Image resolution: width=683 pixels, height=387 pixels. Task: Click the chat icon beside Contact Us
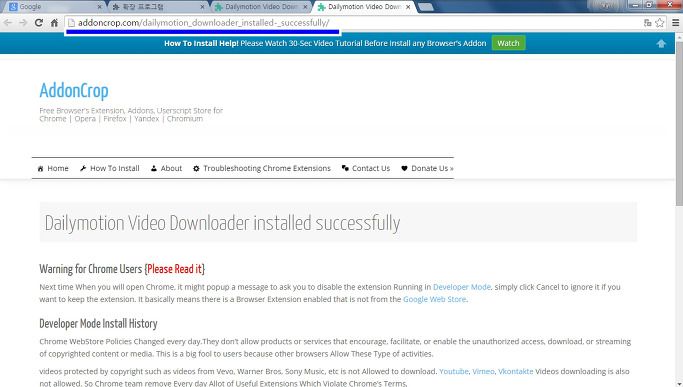345,168
